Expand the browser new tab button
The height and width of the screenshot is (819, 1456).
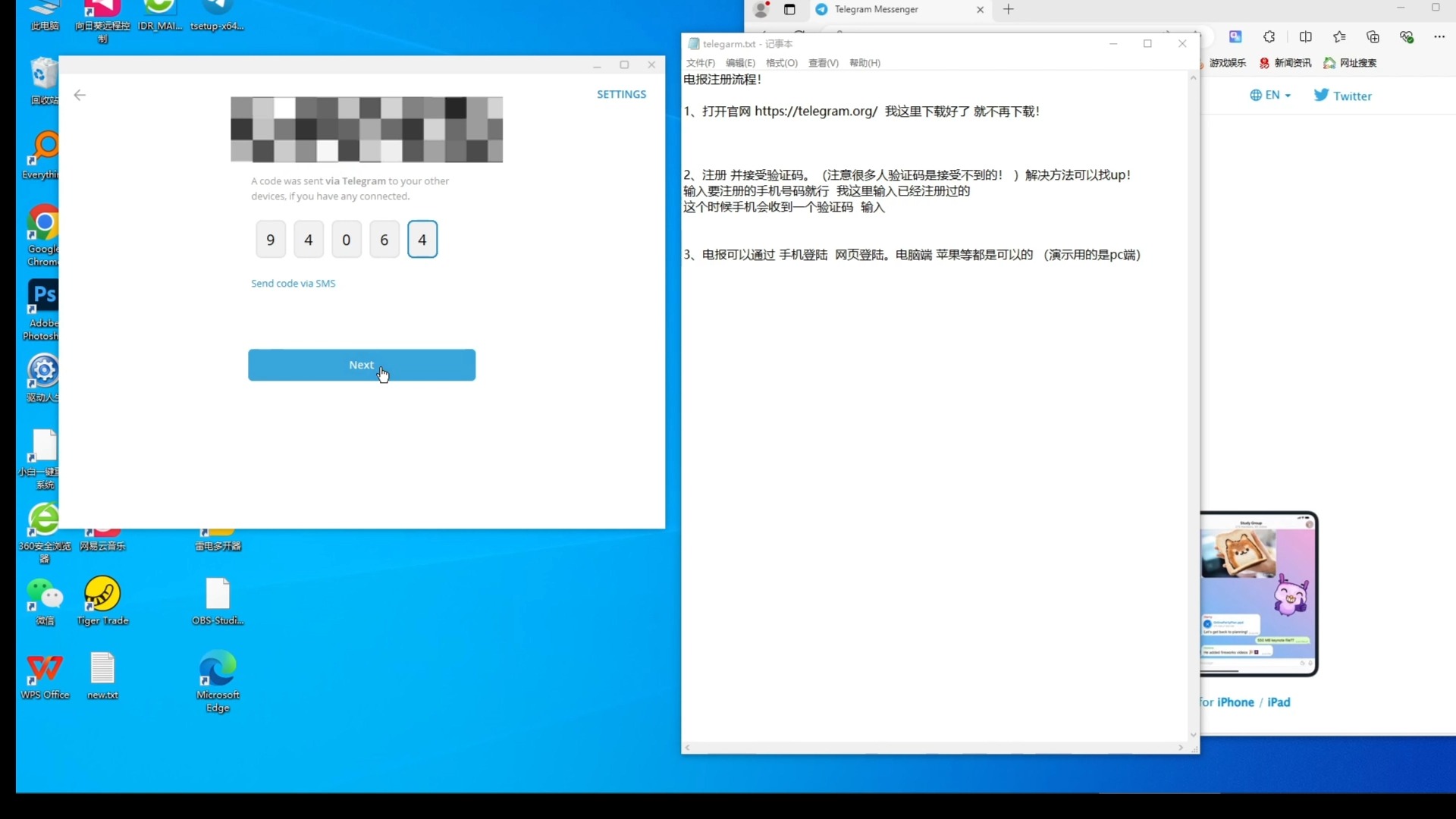pyautogui.click(x=1008, y=9)
